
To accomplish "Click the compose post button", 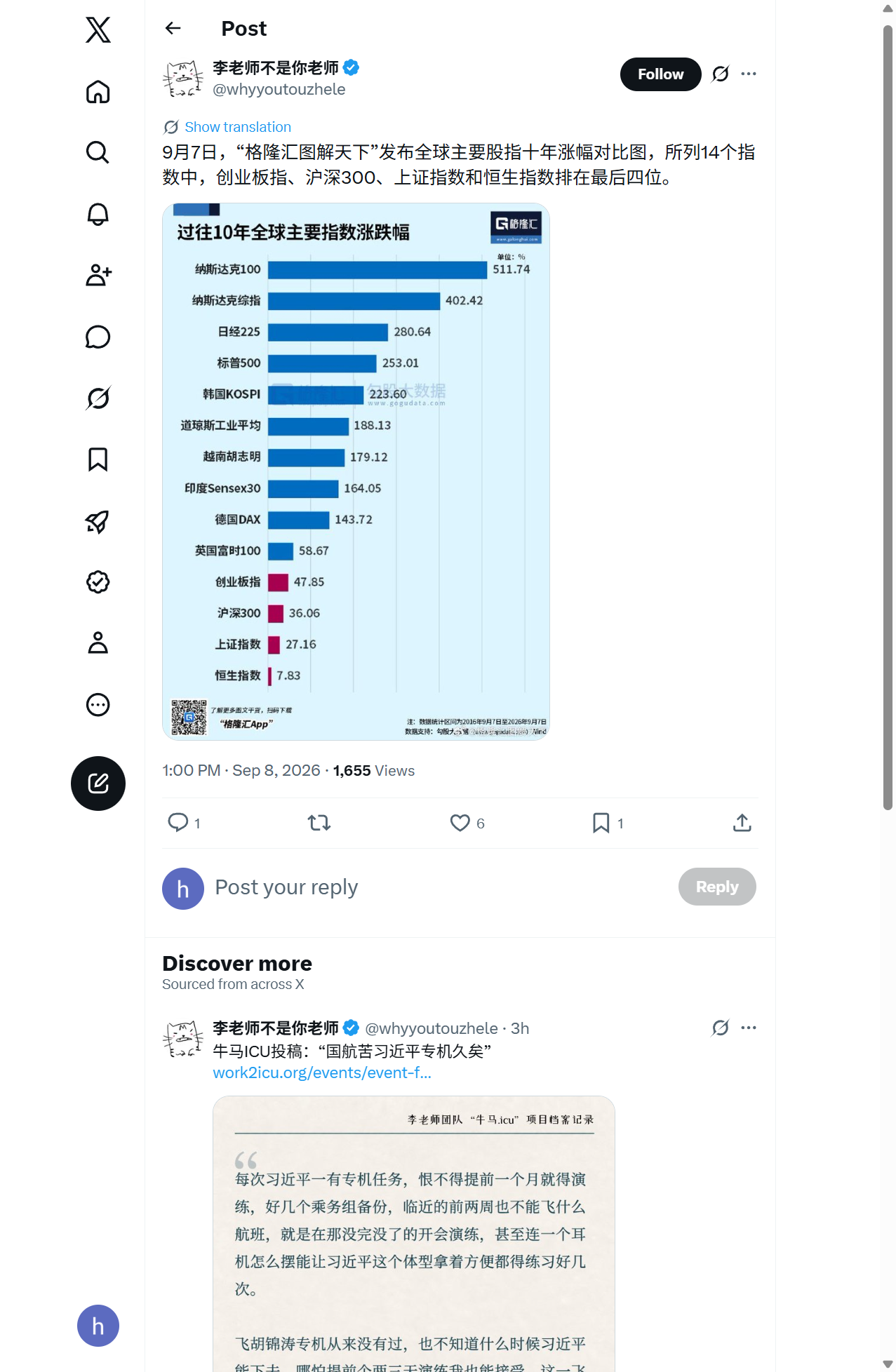I will point(98,783).
